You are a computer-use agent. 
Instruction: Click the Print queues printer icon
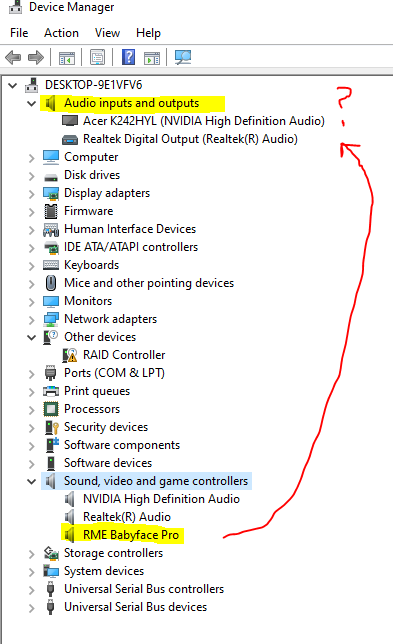(x=51, y=391)
